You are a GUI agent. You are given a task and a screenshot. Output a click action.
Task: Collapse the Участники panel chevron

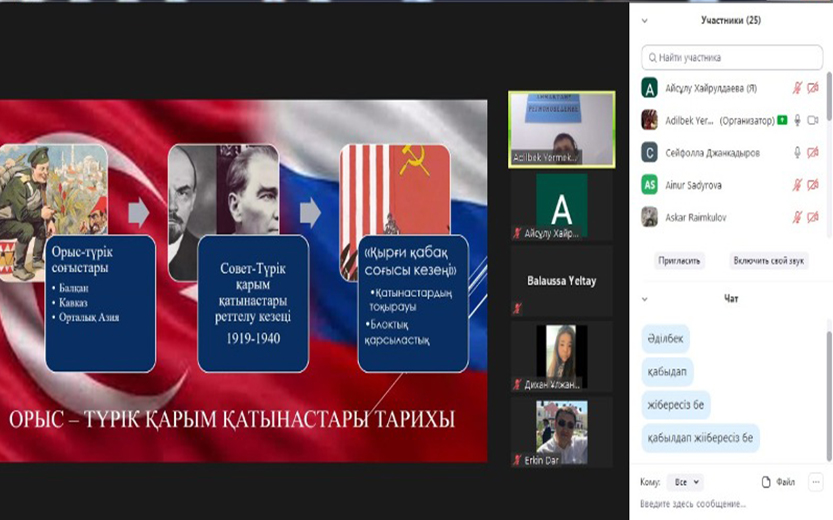tap(644, 21)
